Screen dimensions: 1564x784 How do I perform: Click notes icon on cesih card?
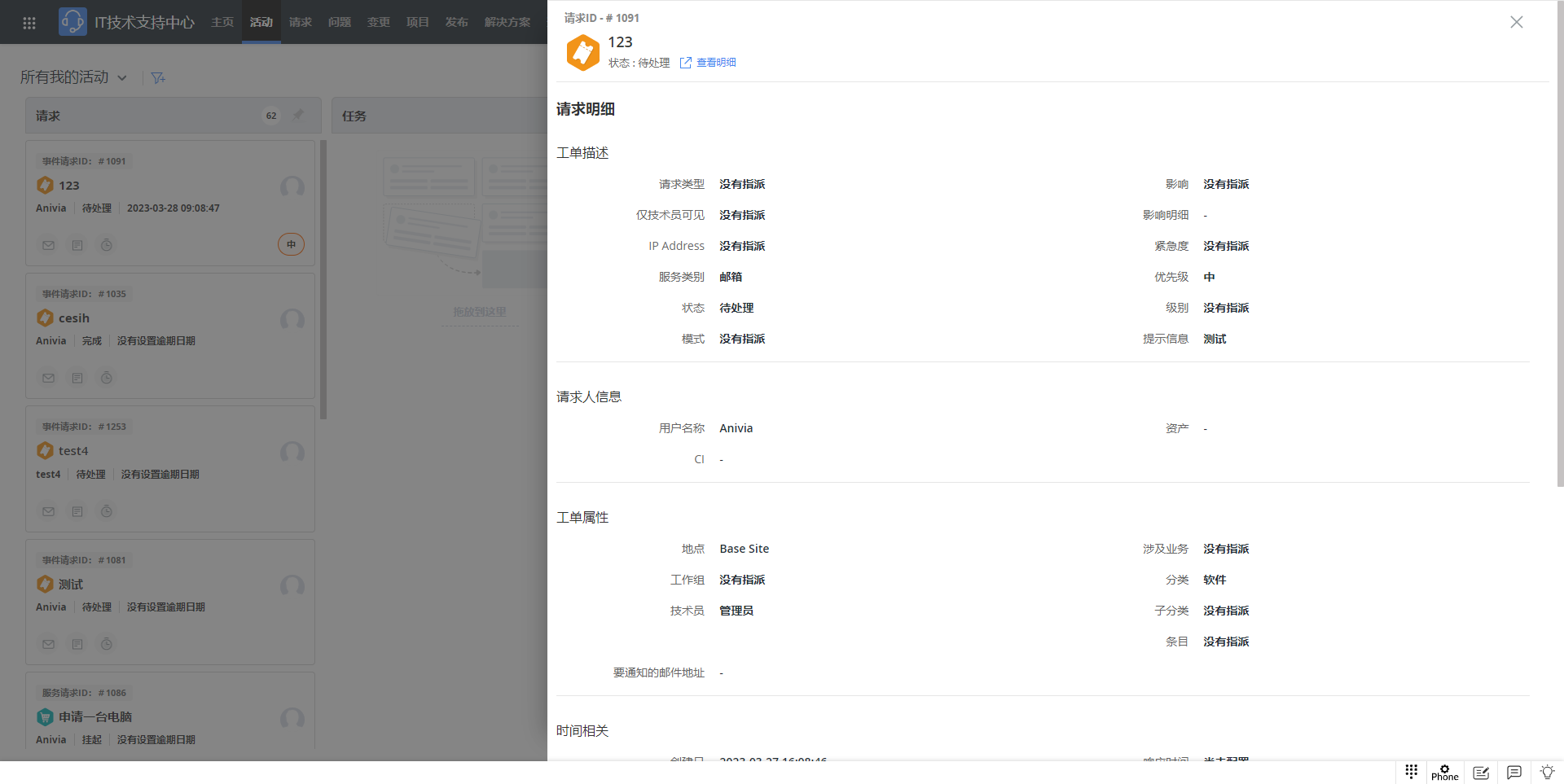coord(77,378)
